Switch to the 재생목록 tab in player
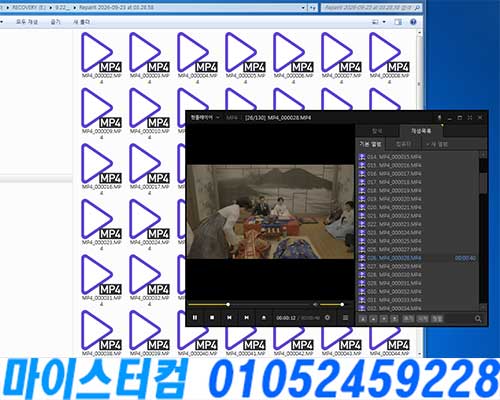The height and width of the screenshot is (400, 500). (x=421, y=131)
